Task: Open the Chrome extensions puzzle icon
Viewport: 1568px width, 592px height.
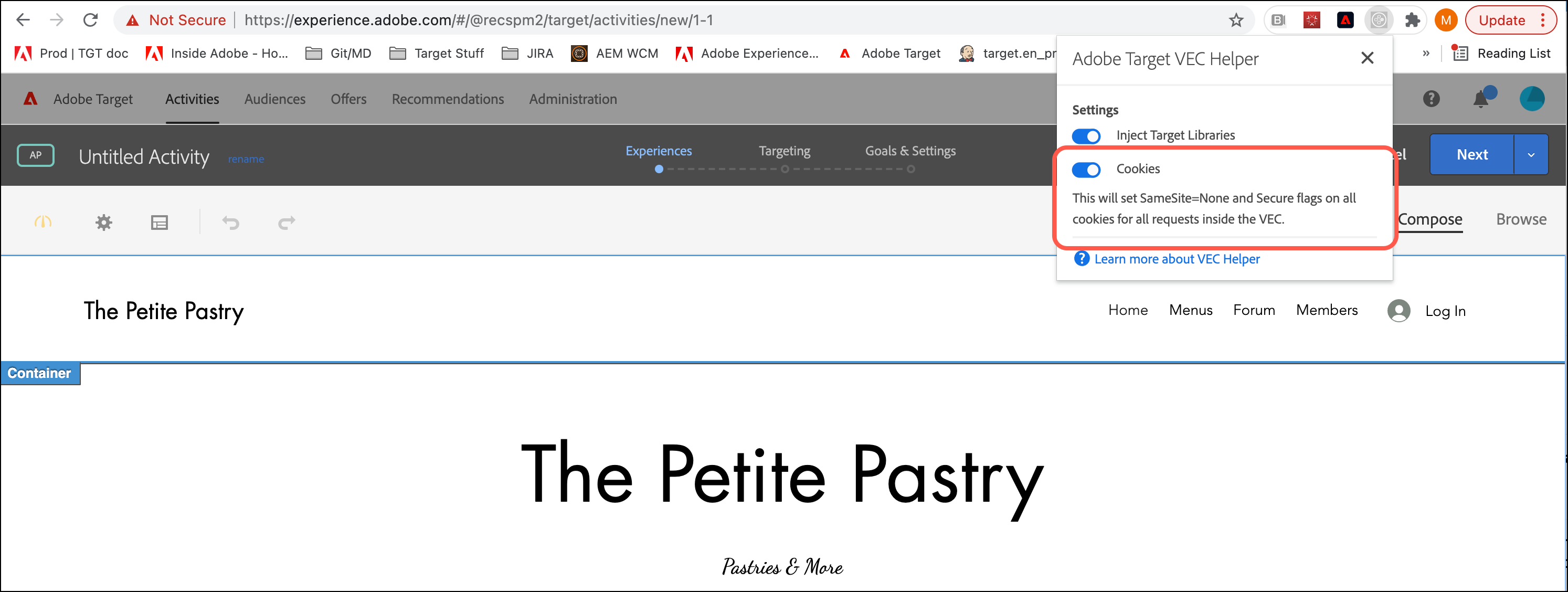Action: [x=1412, y=20]
